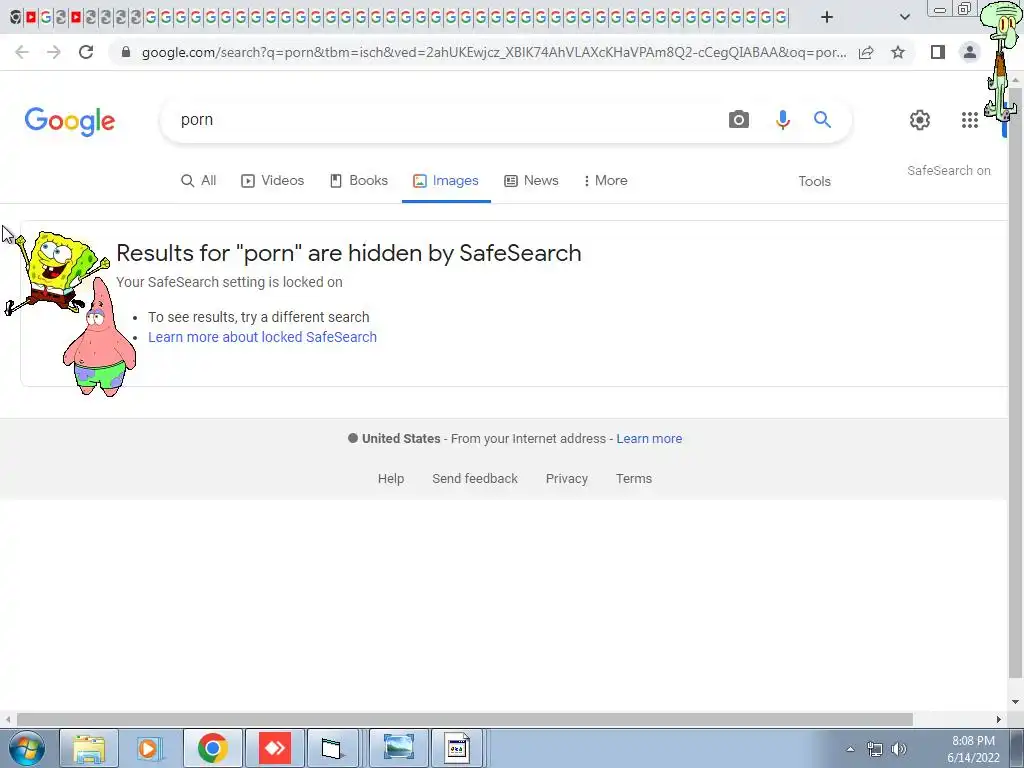This screenshot has height=768, width=1024.
Task: Open the Help footer link
Action: coord(391,479)
